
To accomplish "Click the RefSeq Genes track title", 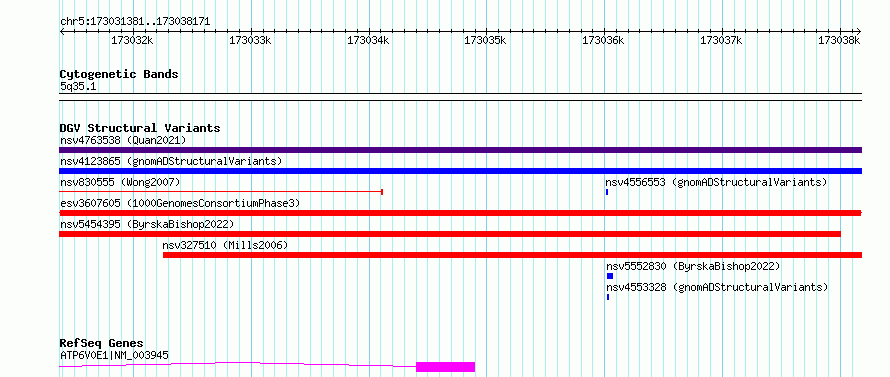I will point(102,344).
